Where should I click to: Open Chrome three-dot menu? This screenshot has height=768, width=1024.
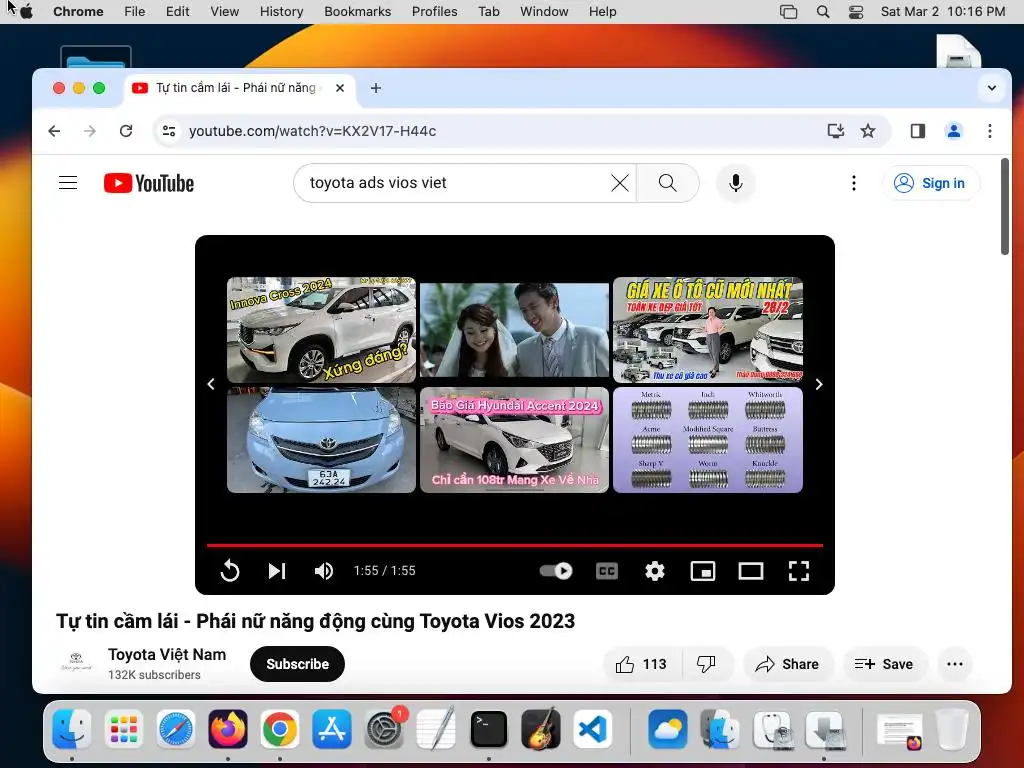[990, 131]
